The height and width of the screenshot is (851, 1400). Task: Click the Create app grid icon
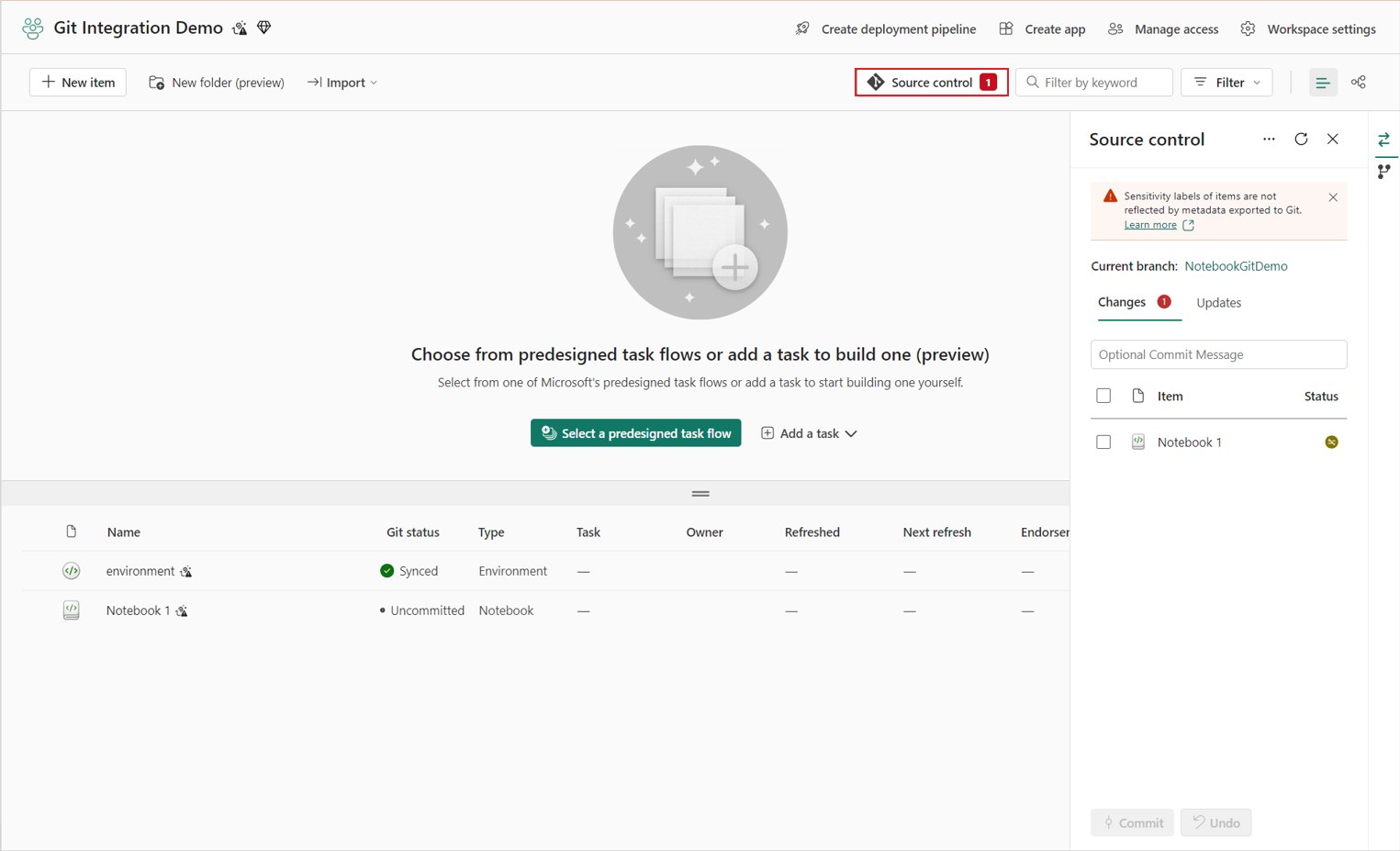[1006, 28]
